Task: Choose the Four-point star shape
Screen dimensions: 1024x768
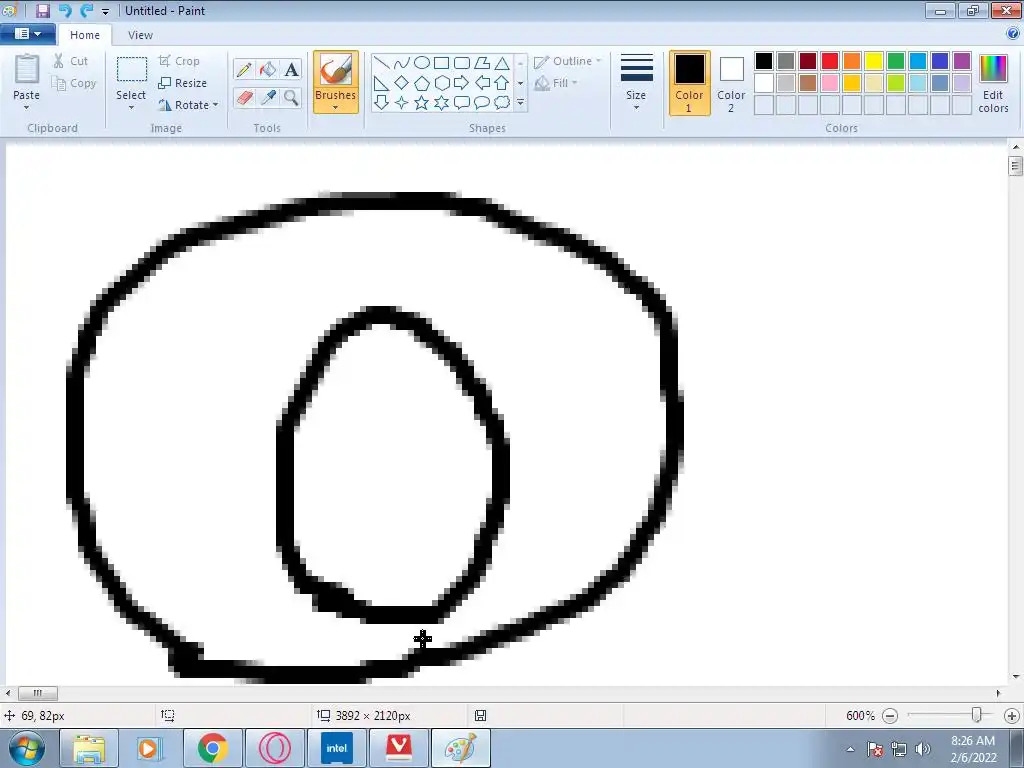Action: click(402, 103)
